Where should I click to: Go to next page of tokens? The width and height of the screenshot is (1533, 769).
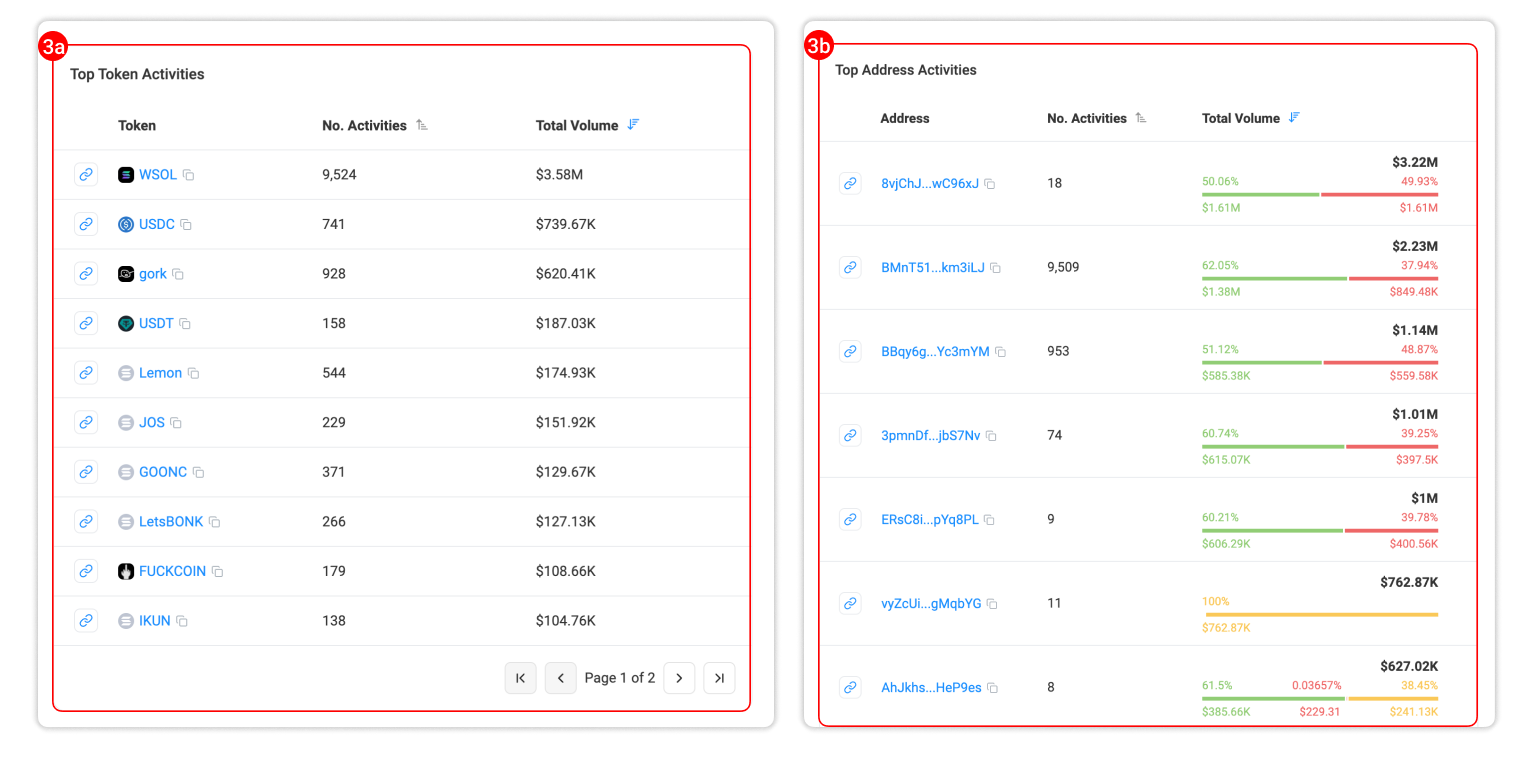[679, 678]
